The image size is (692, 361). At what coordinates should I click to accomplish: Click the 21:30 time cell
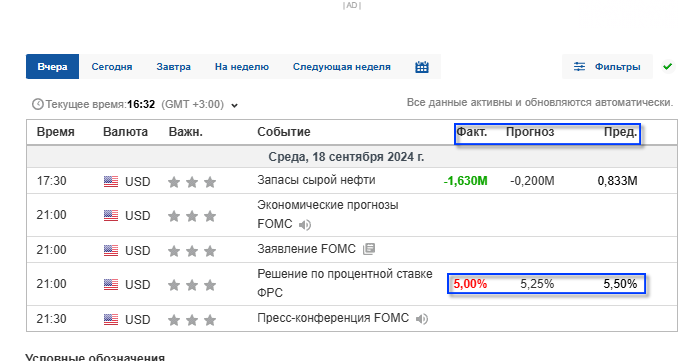(52, 319)
